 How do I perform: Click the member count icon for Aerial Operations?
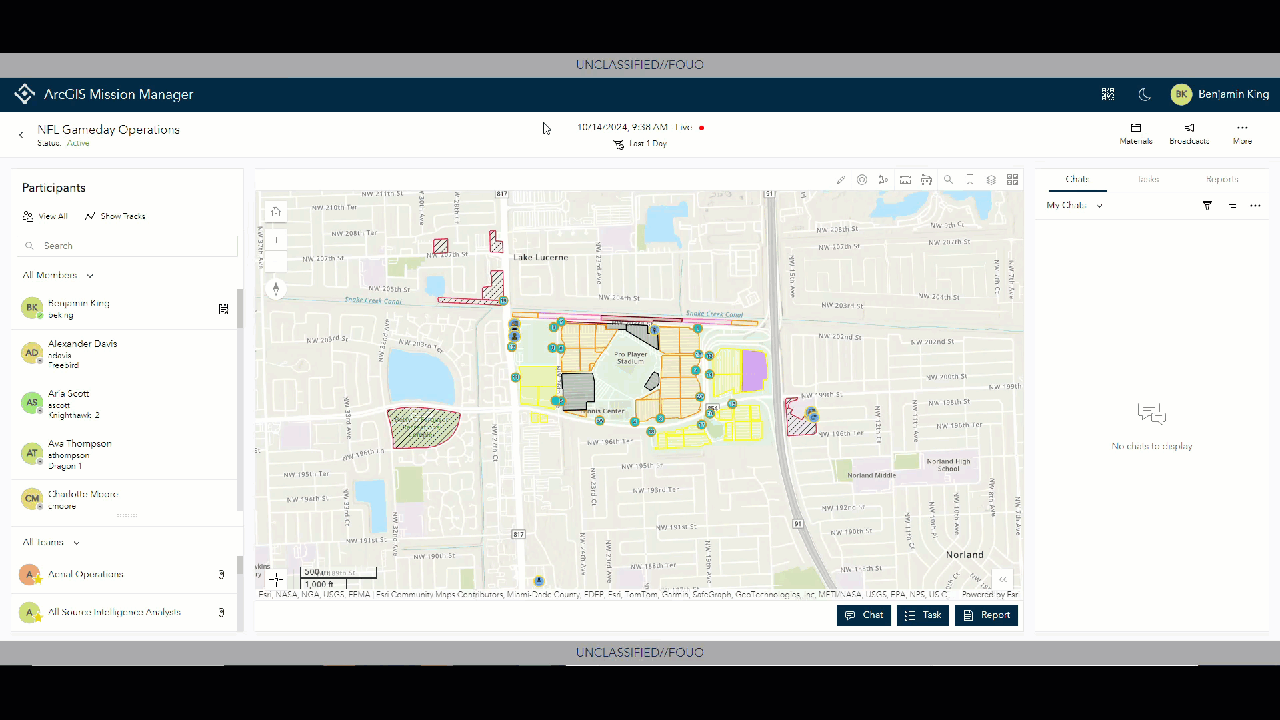(x=221, y=575)
